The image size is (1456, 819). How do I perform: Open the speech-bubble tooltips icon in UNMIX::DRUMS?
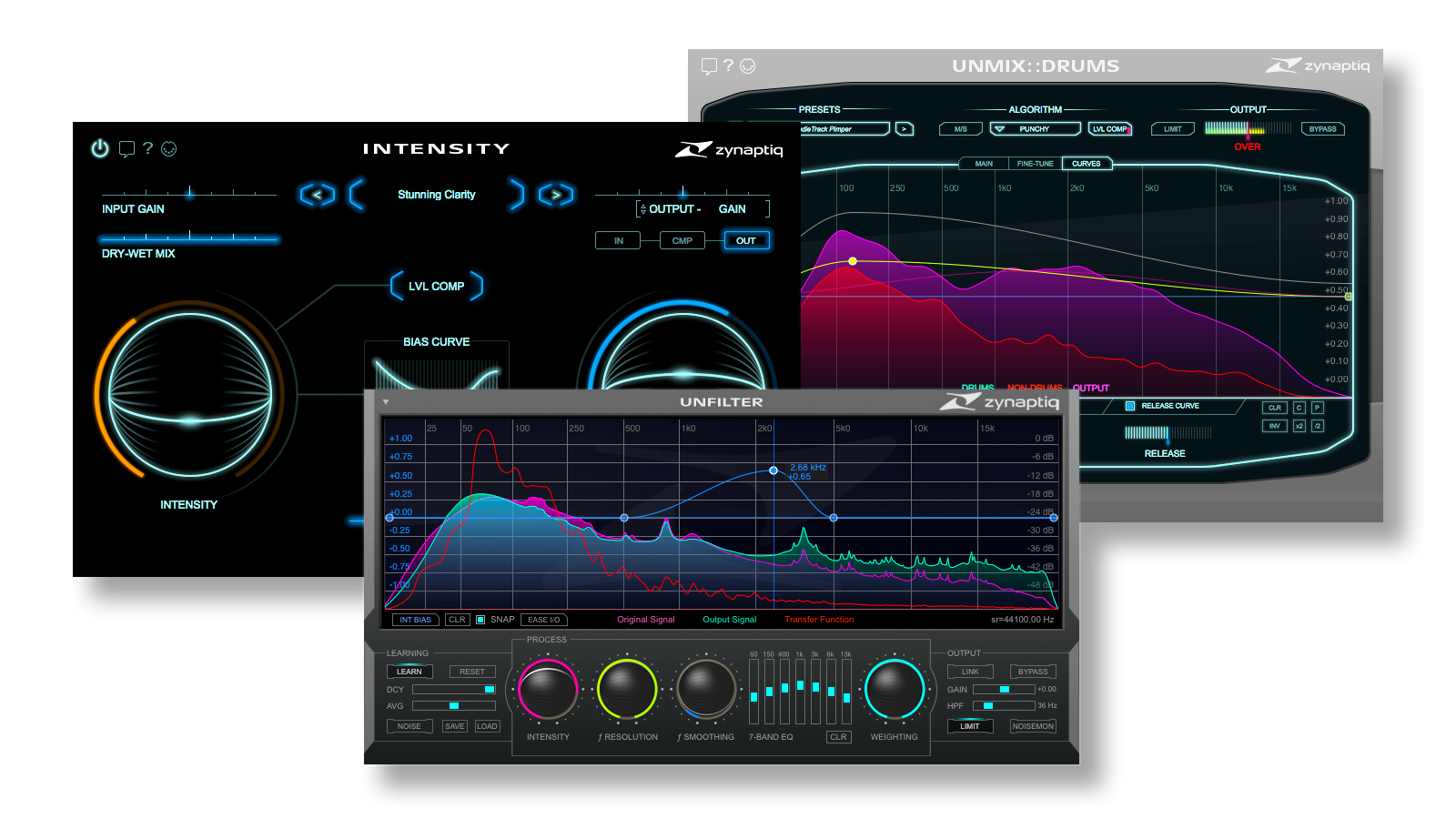tap(710, 66)
